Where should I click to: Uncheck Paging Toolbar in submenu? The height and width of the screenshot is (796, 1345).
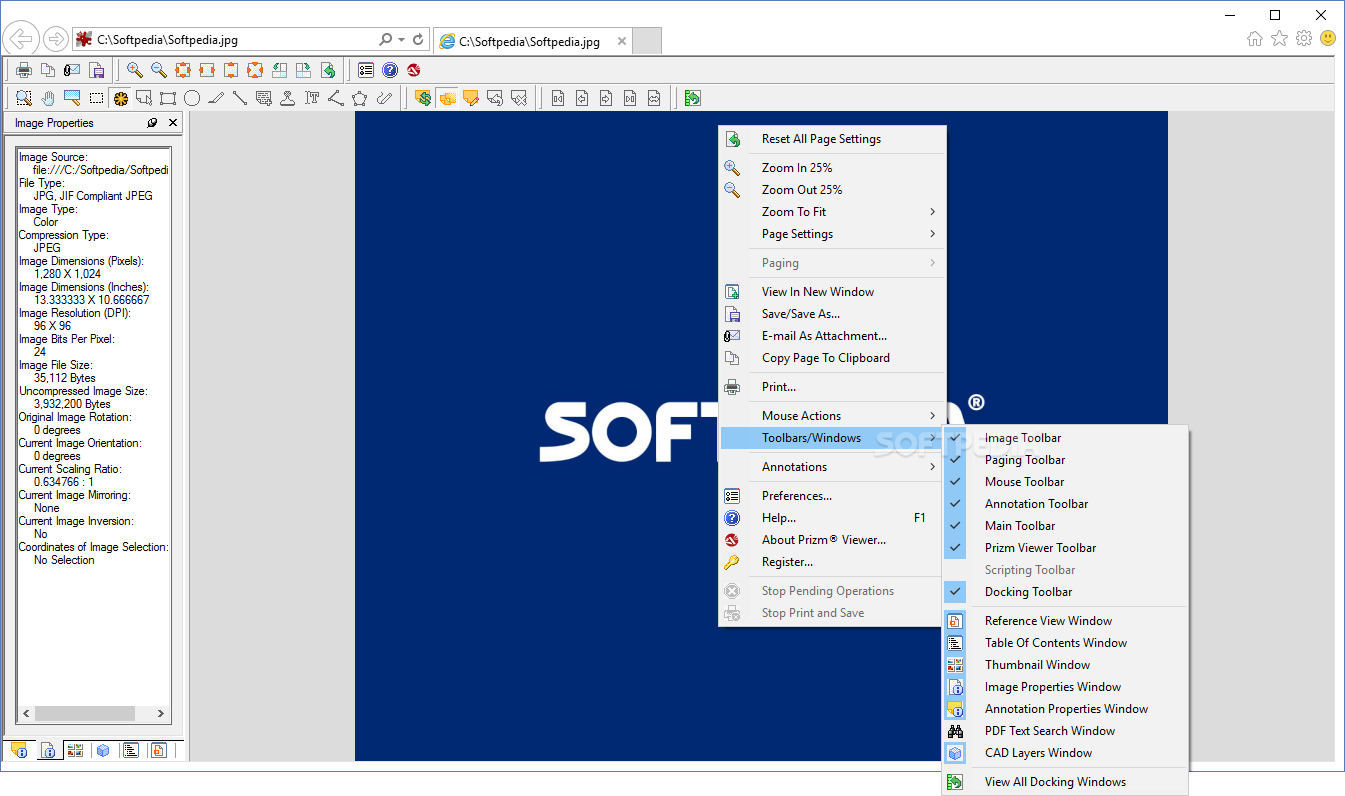coord(1065,460)
